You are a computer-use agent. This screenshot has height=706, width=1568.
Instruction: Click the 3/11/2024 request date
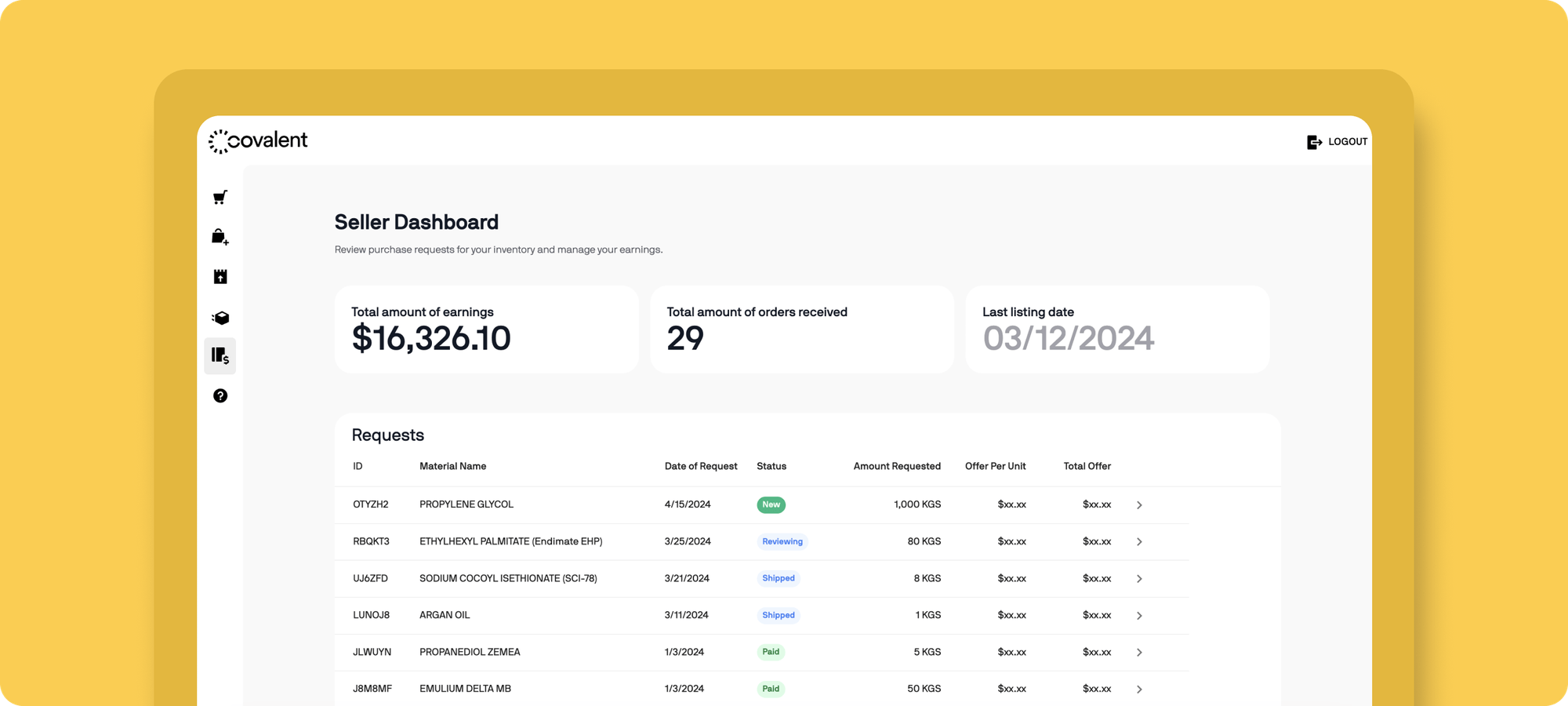click(687, 616)
